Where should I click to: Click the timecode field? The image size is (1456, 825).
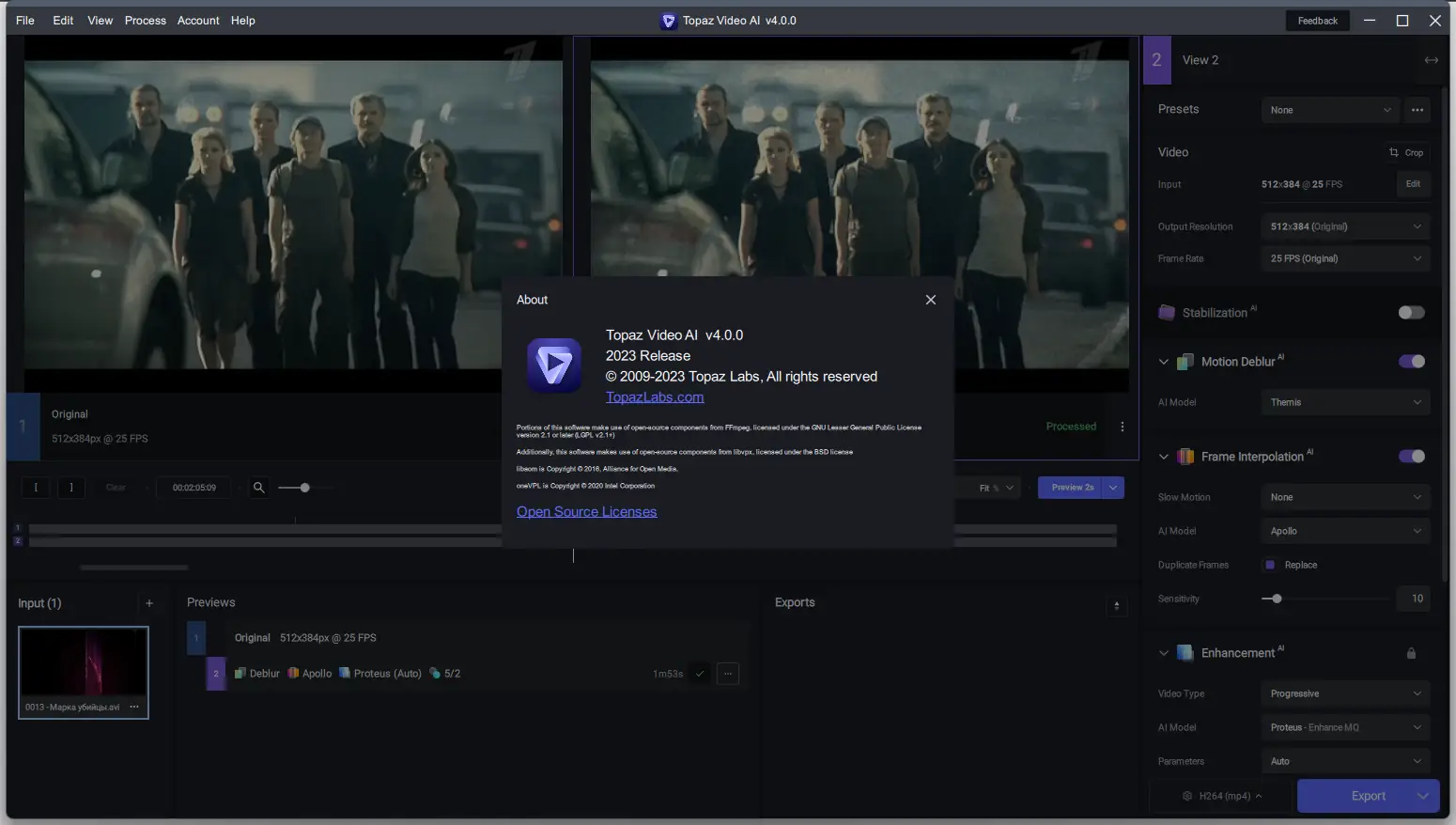click(194, 488)
